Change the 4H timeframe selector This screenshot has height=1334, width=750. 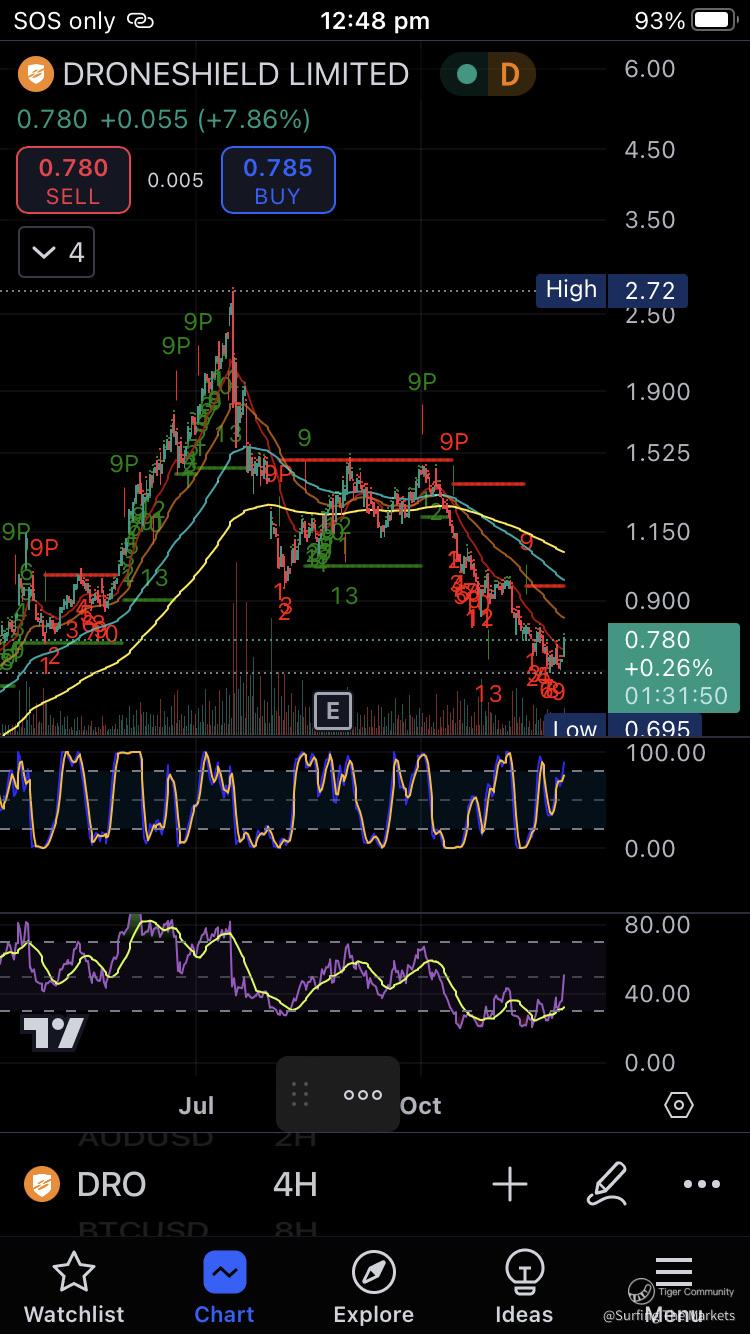(x=295, y=1184)
